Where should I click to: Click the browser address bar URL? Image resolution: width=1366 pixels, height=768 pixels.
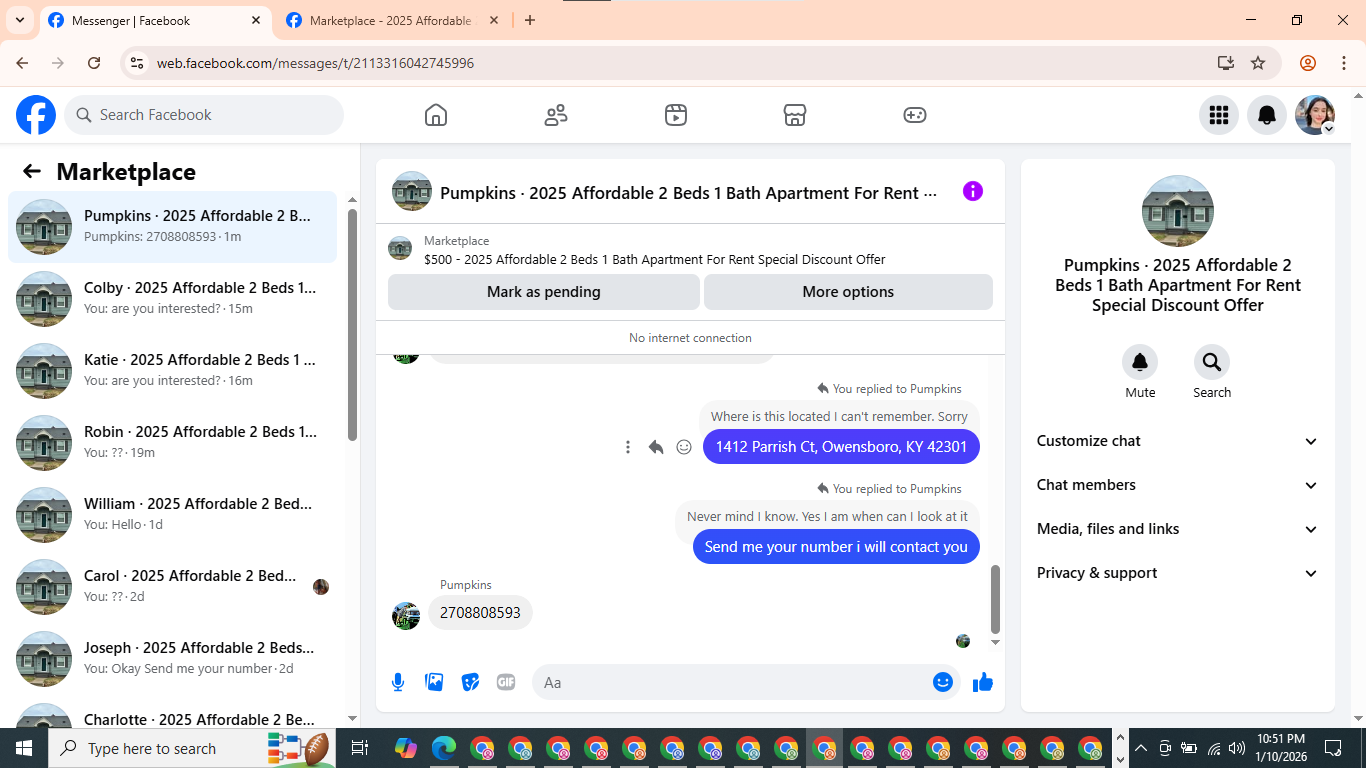click(315, 63)
